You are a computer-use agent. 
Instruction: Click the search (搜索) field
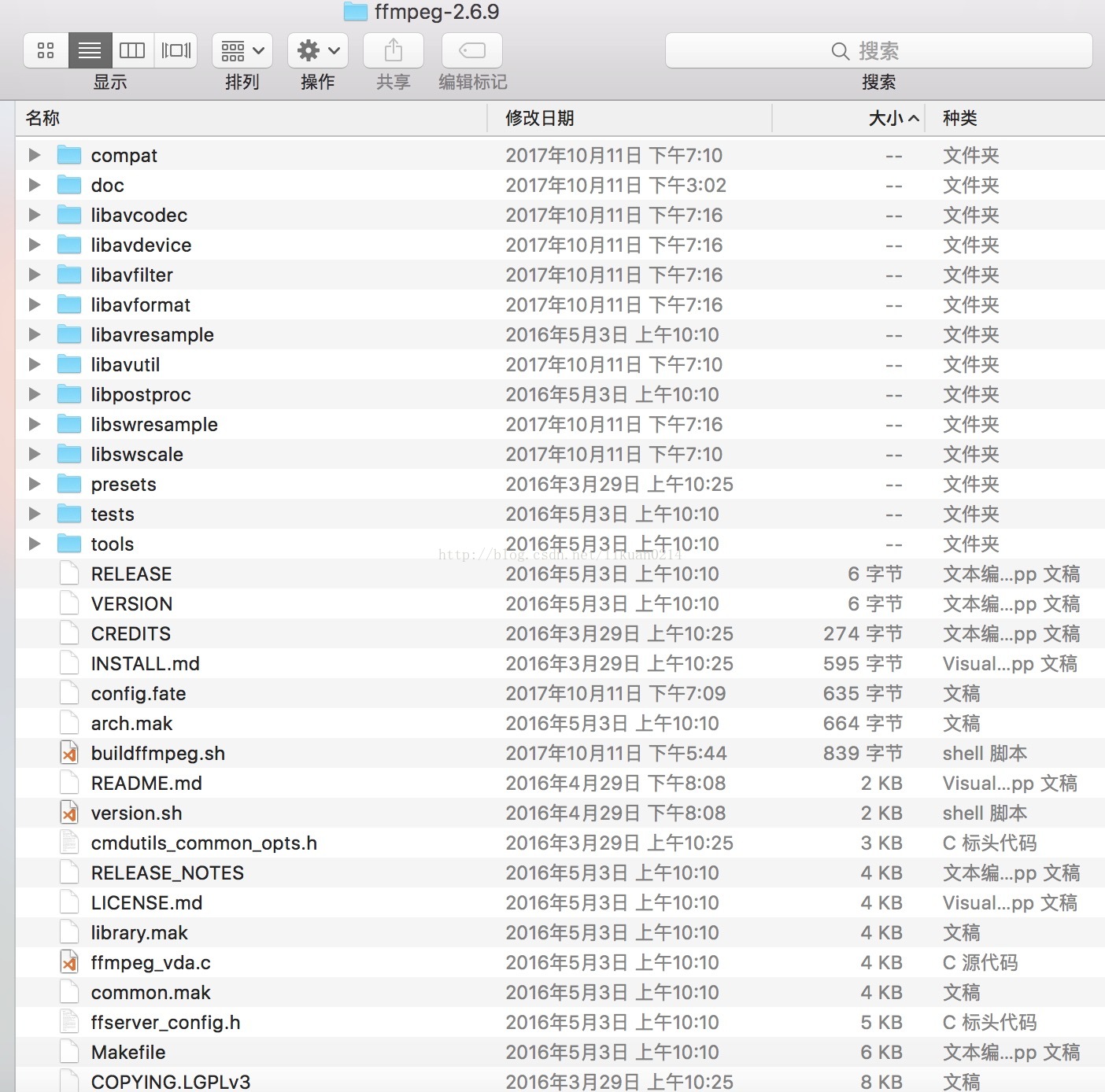coord(878,51)
